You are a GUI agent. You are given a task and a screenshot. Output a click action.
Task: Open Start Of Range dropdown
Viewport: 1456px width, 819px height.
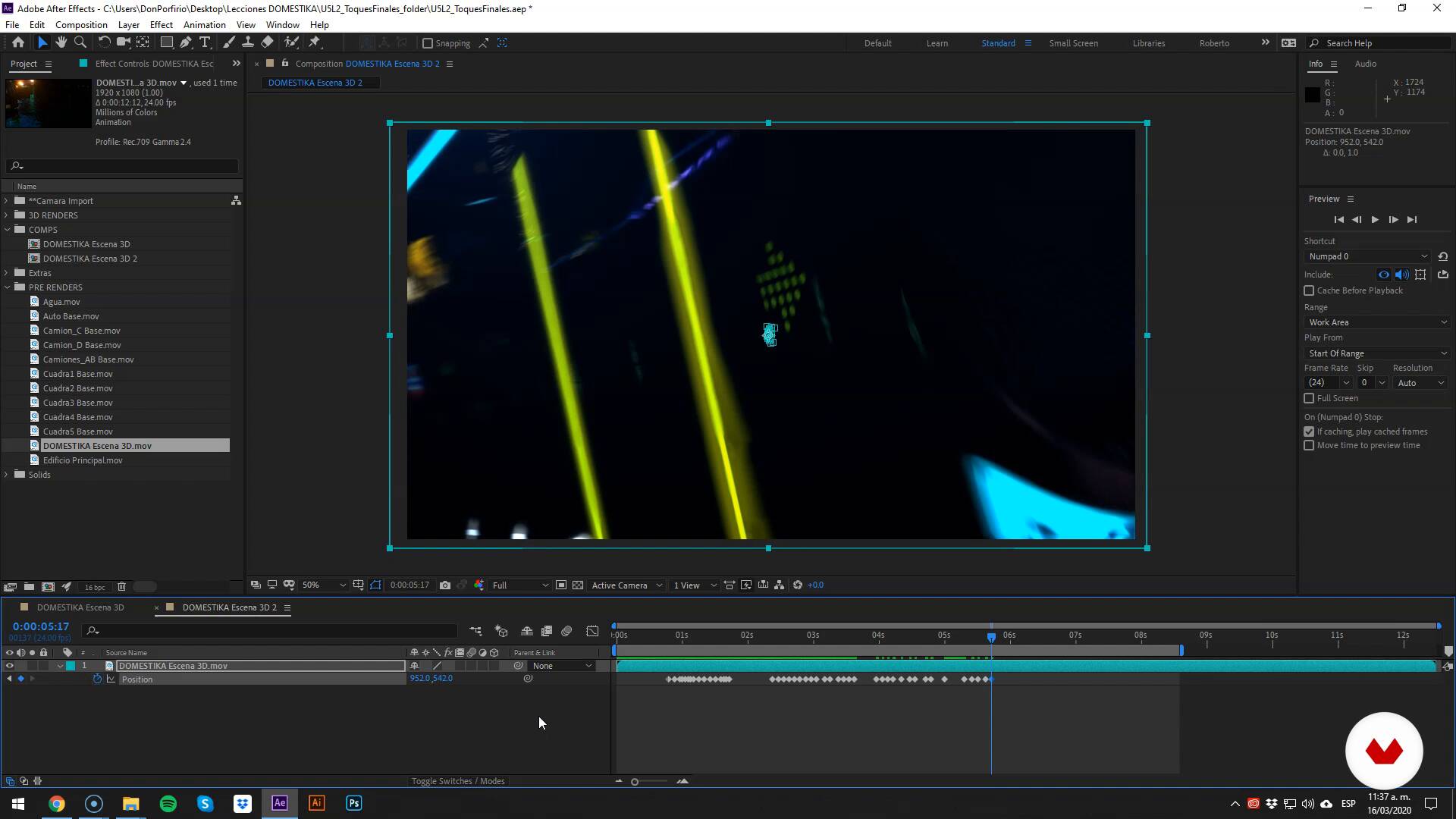[1377, 354]
